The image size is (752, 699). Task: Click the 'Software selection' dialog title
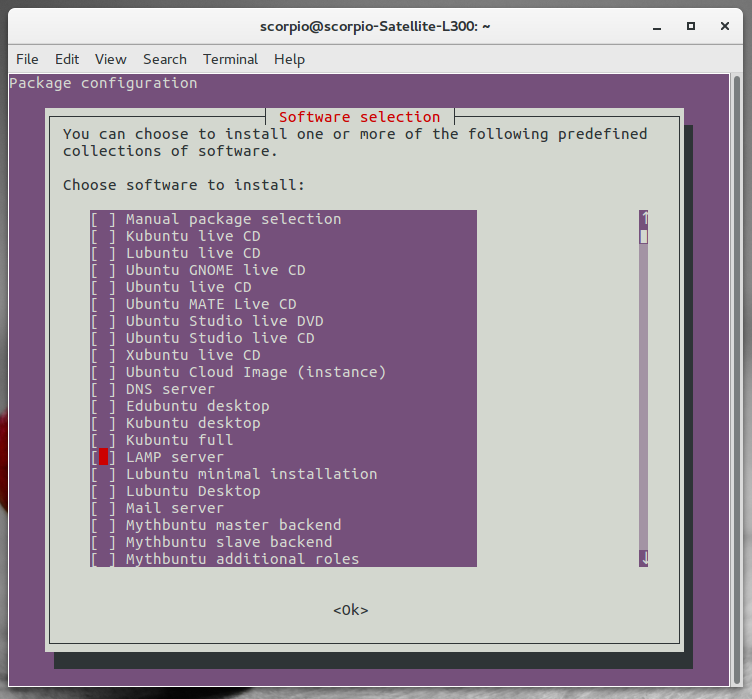pos(360,117)
